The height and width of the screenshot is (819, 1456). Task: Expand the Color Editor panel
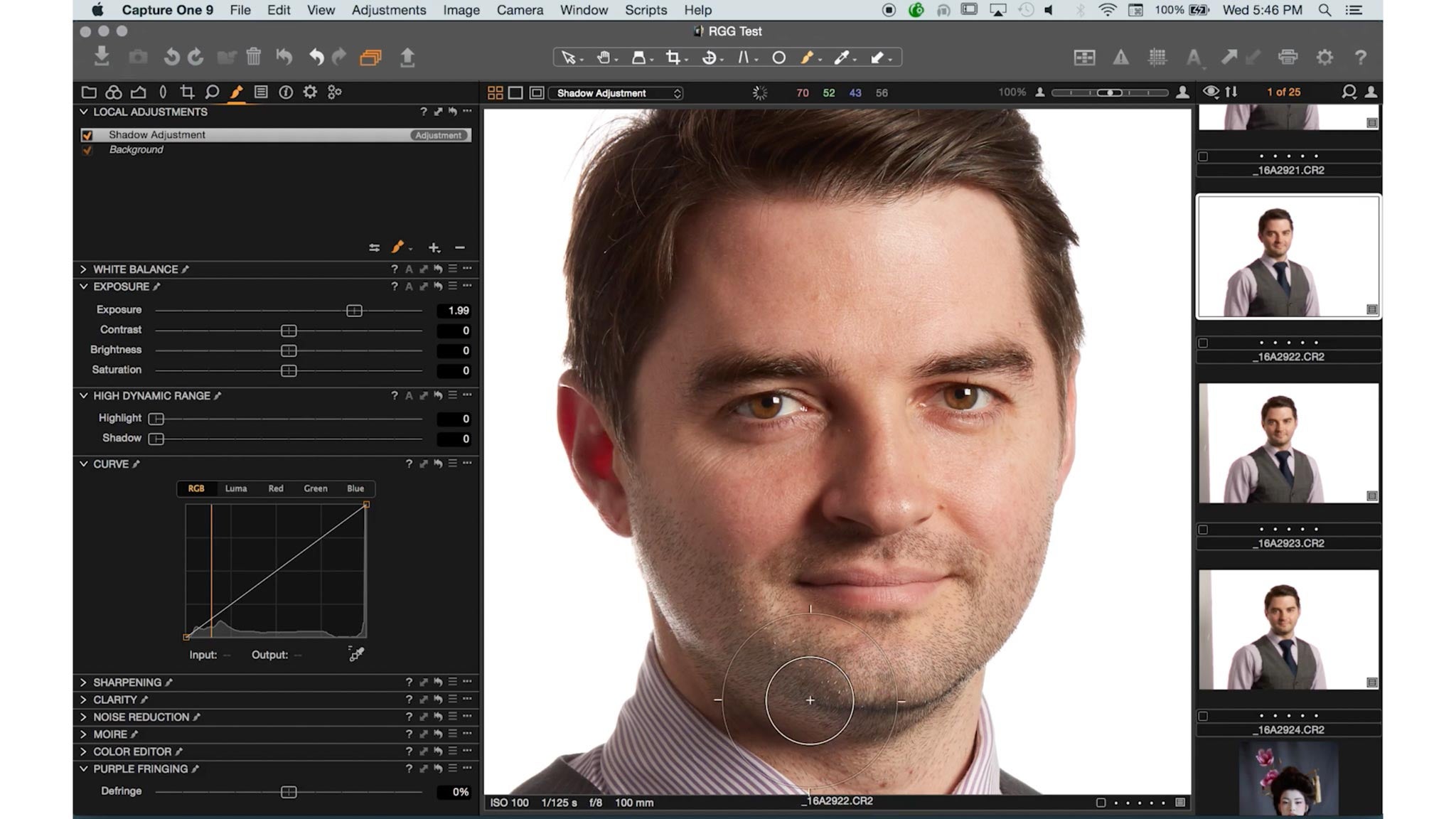point(83,751)
